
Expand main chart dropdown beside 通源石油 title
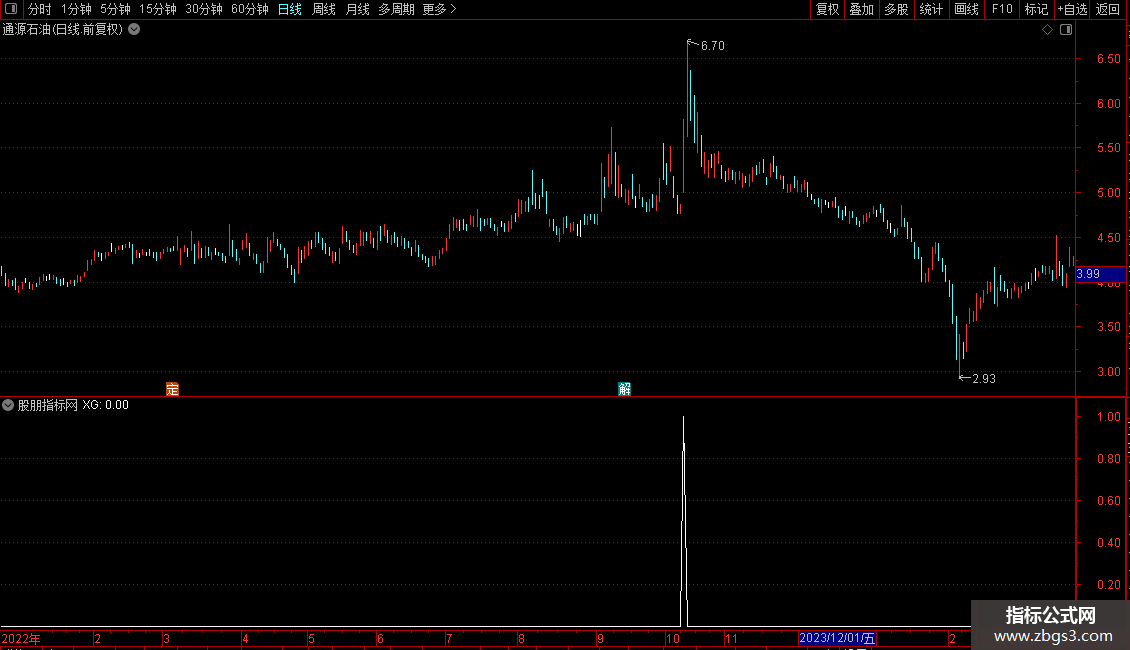[x=134, y=30]
